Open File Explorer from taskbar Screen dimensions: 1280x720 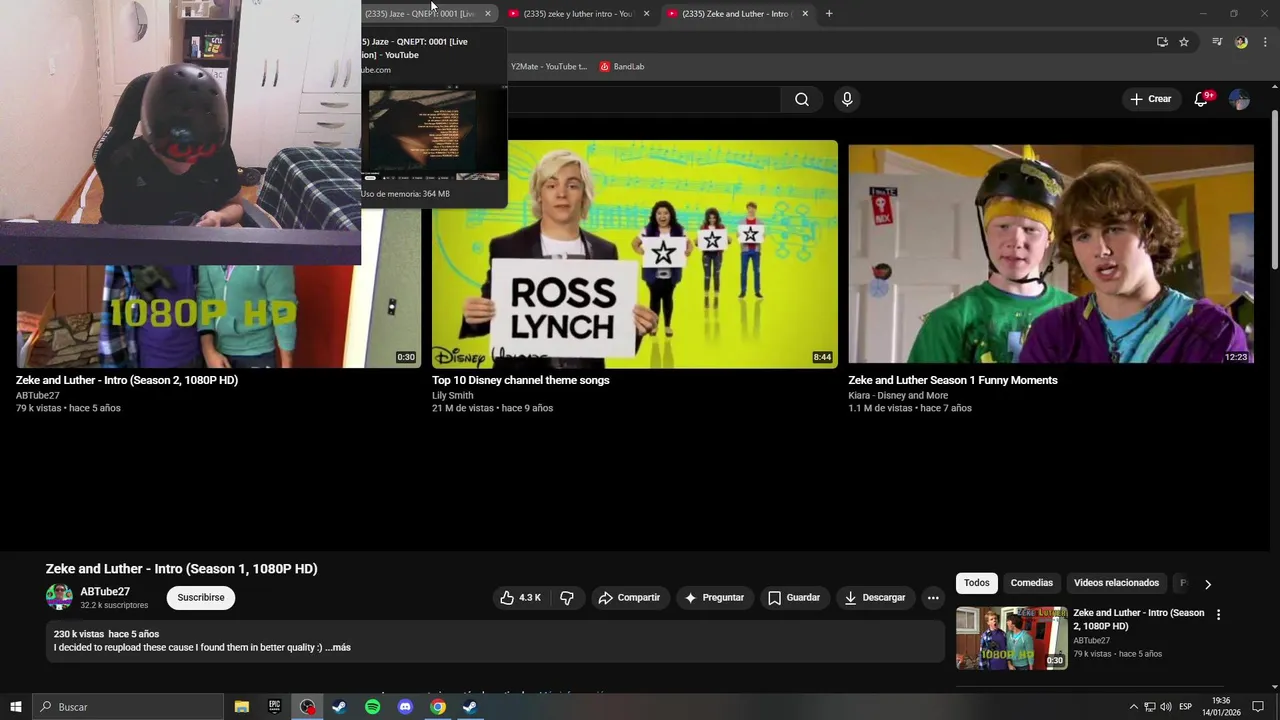(x=241, y=707)
